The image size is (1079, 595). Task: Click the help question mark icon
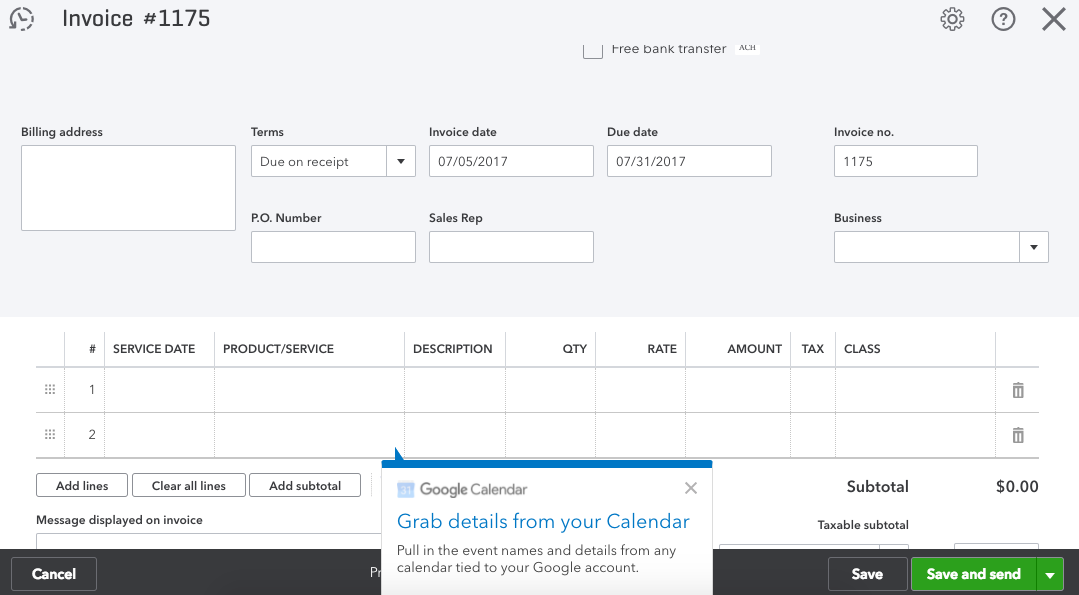1003,19
